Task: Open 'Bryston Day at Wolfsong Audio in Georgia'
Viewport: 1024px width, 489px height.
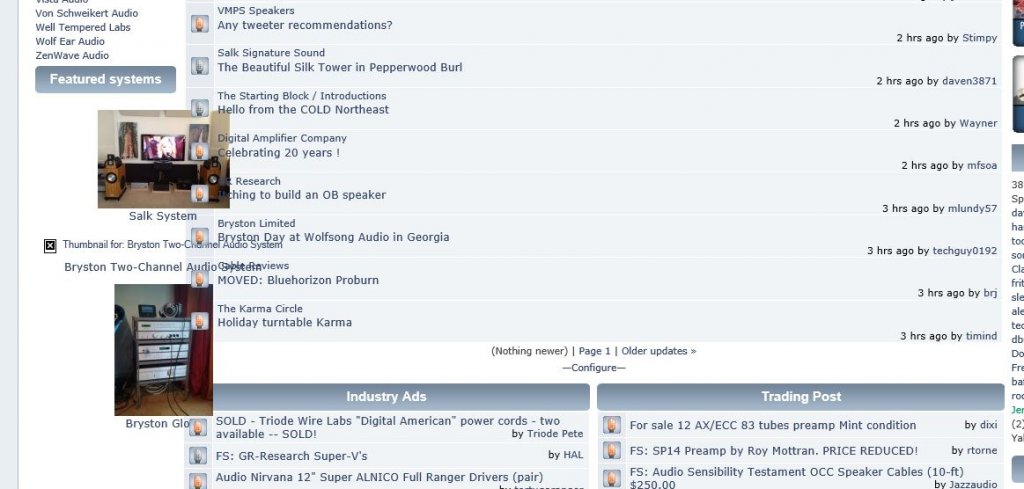Action: point(333,237)
